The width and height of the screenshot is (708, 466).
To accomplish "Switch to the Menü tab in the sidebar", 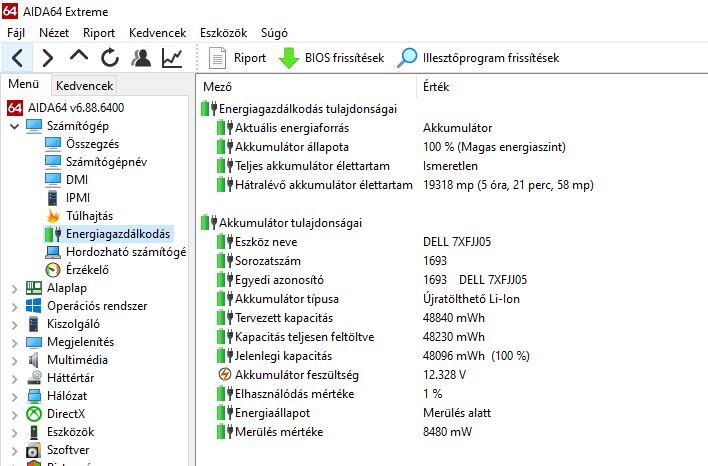I will tap(23, 84).
